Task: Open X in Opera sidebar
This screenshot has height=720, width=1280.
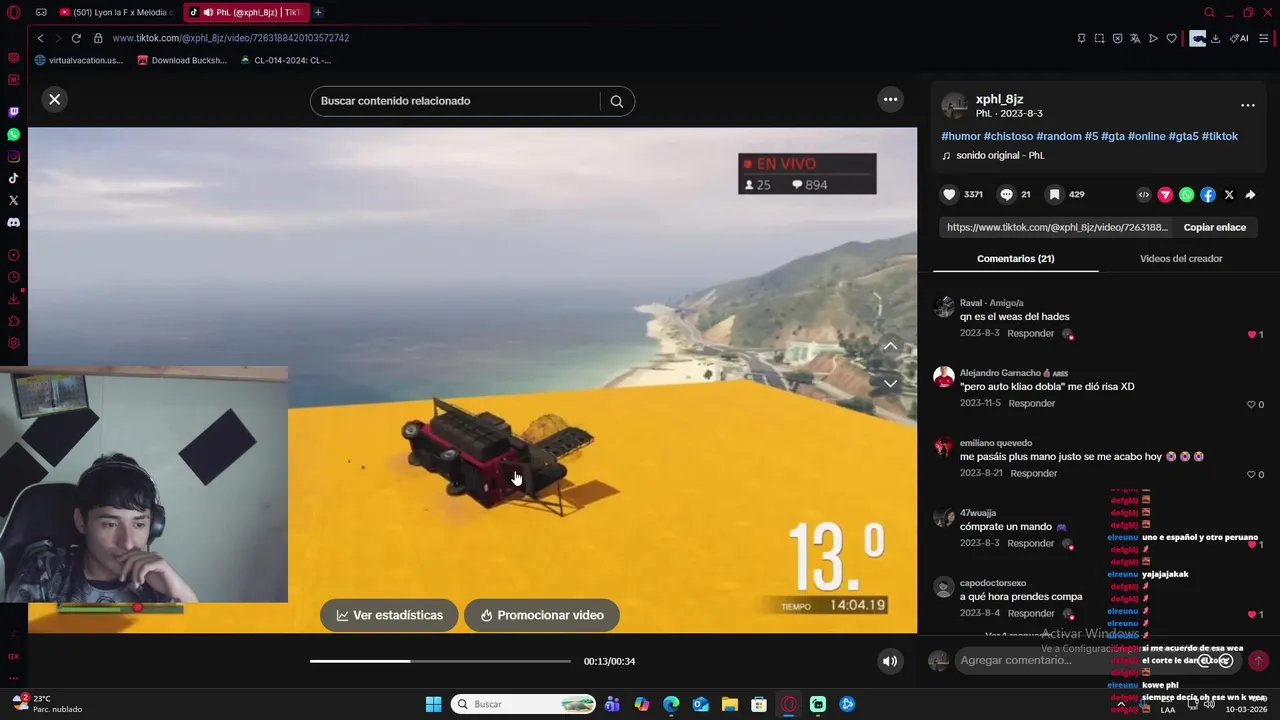Action: [14, 200]
